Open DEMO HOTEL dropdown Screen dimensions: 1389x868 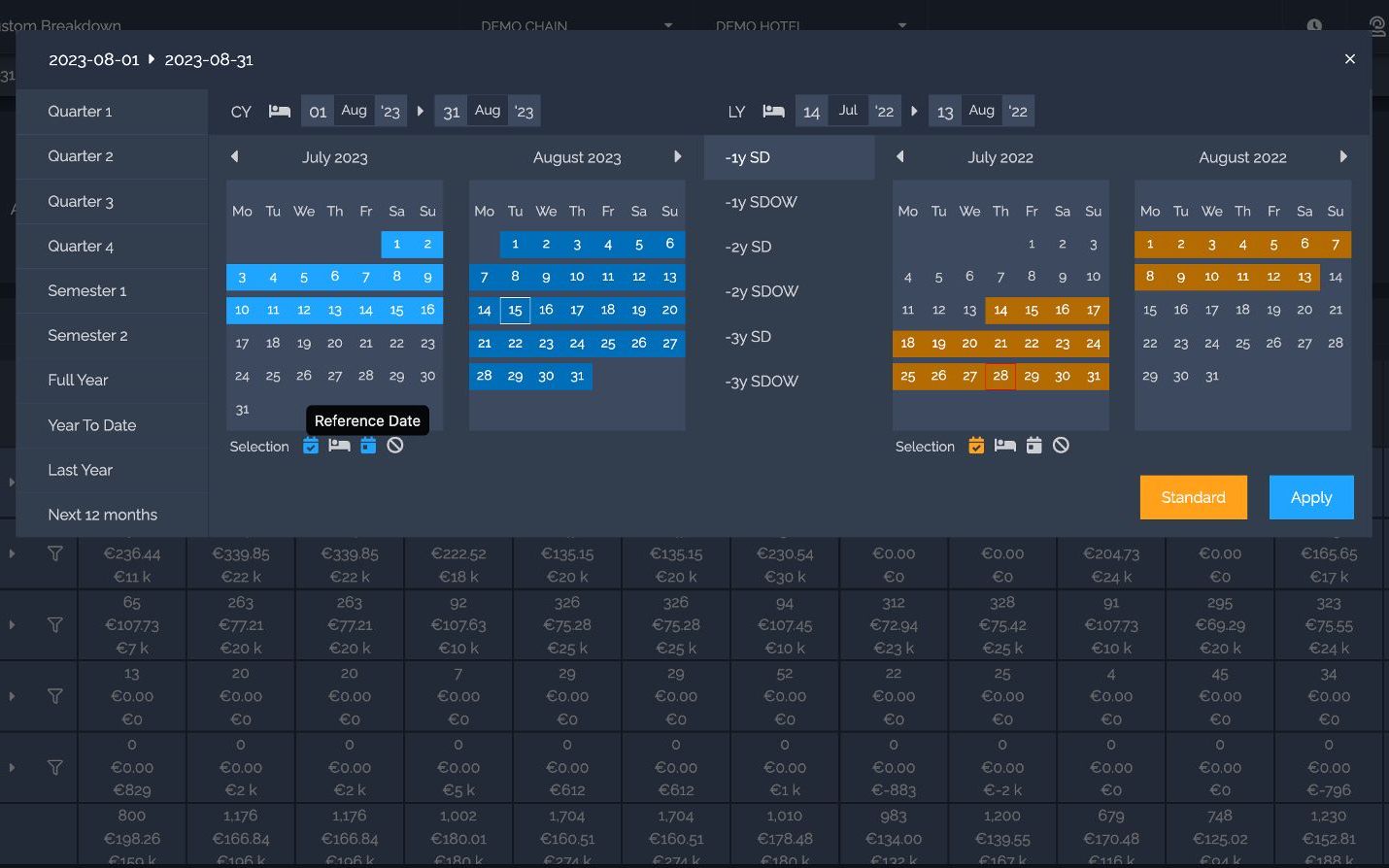tap(811, 25)
